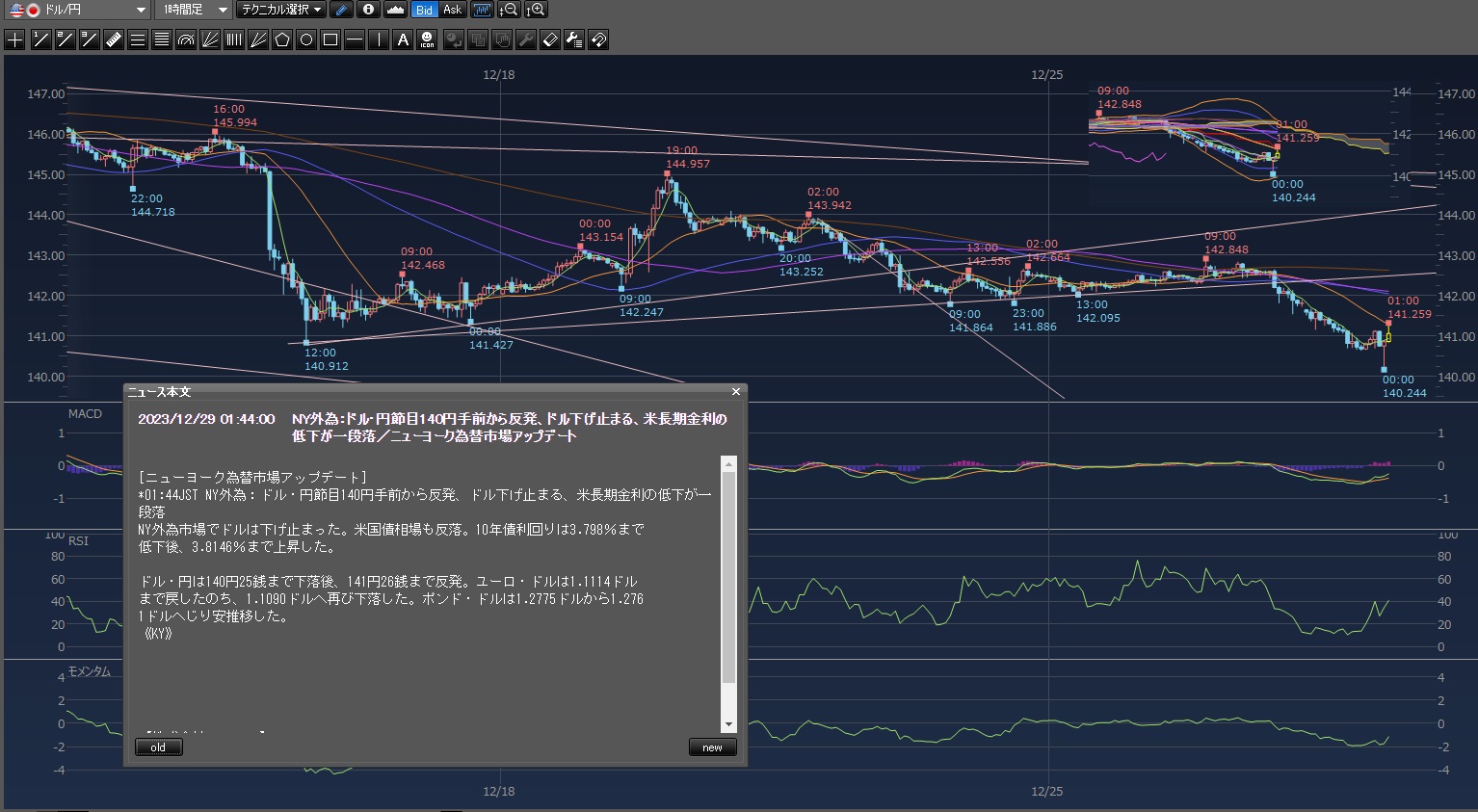
Task: Click the zoom in magnifier icon
Action: coord(536,10)
